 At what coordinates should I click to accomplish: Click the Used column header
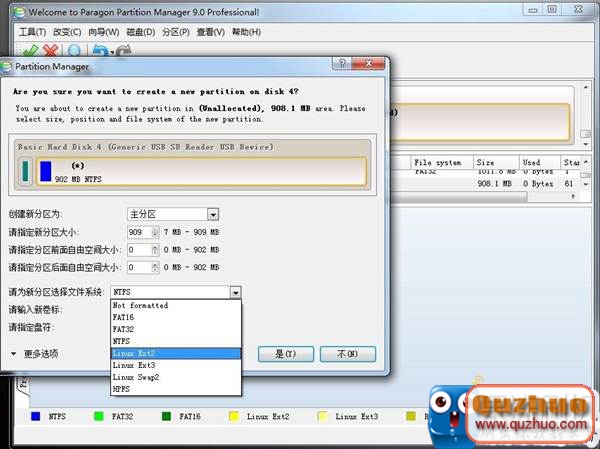pos(540,163)
